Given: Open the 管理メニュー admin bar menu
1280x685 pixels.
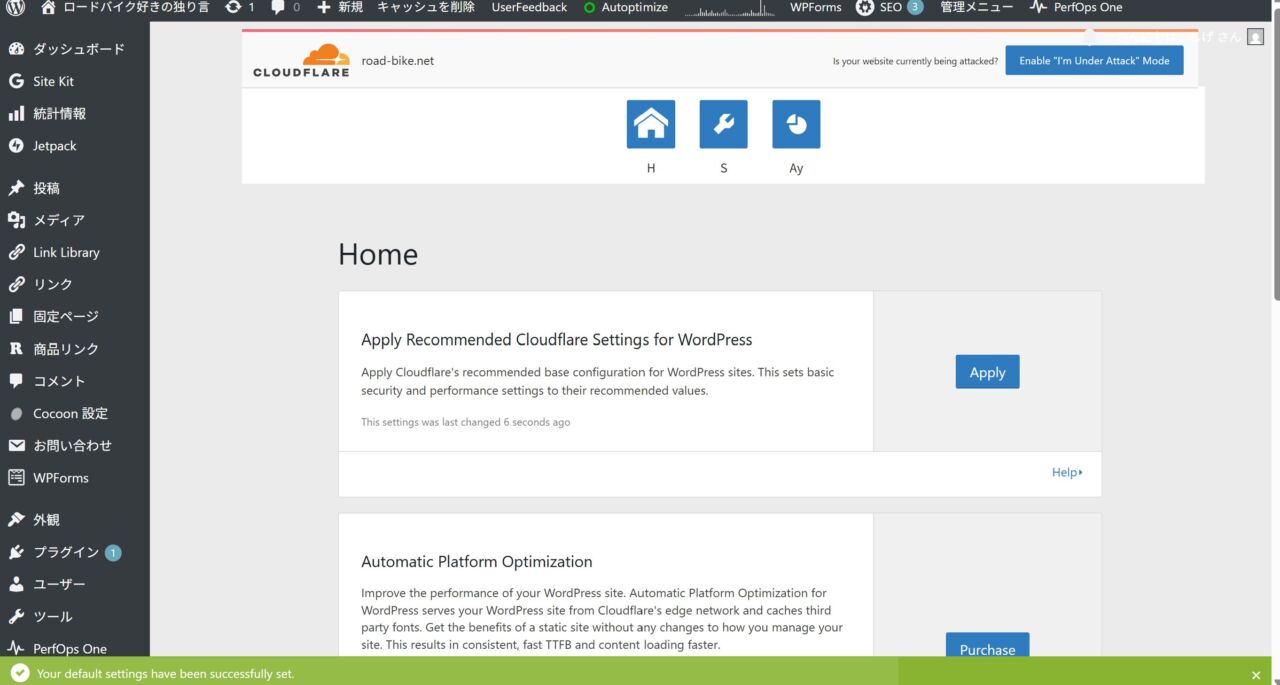Looking at the screenshot, I should click(975, 8).
